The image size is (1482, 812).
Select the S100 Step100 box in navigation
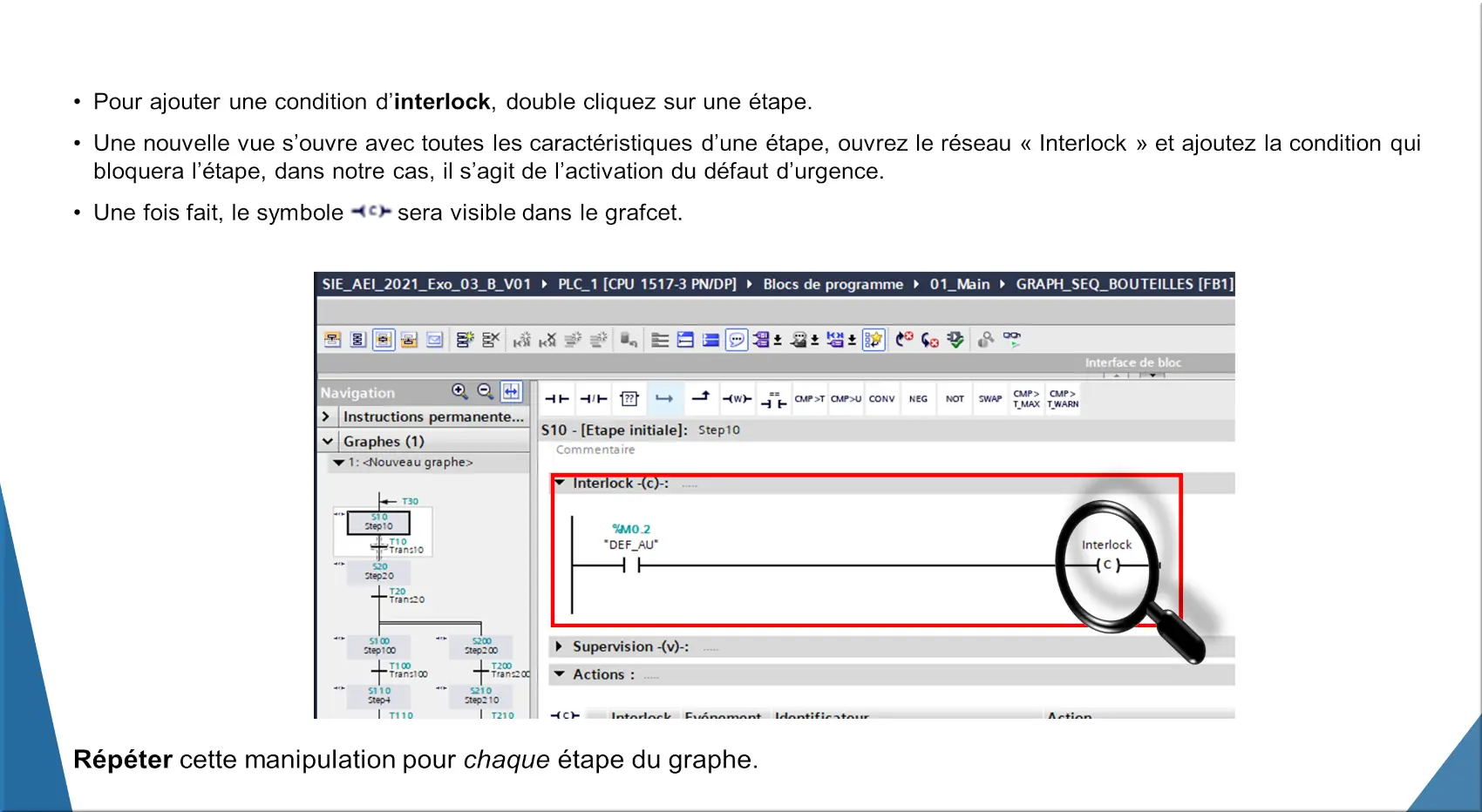(x=379, y=646)
